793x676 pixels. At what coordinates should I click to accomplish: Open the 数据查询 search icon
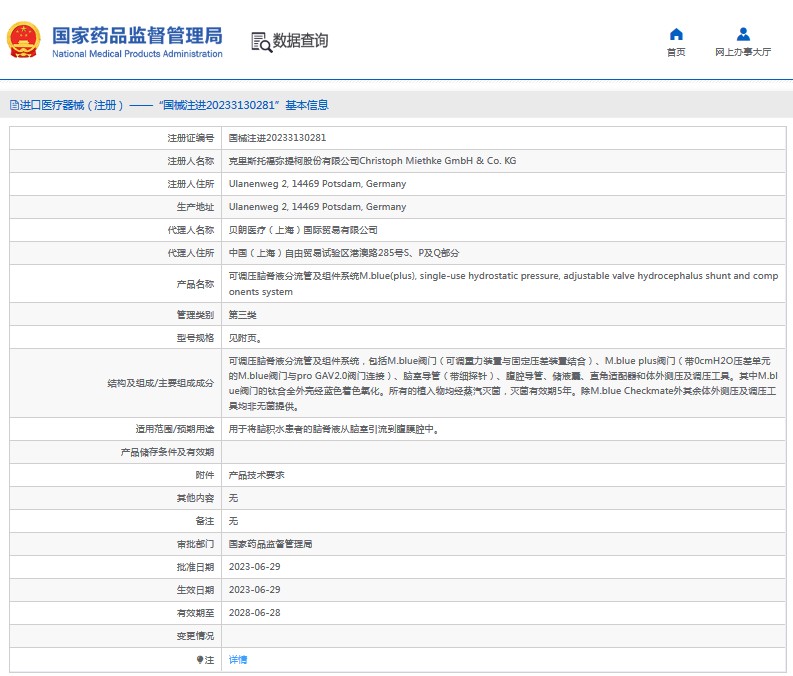[x=261, y=42]
